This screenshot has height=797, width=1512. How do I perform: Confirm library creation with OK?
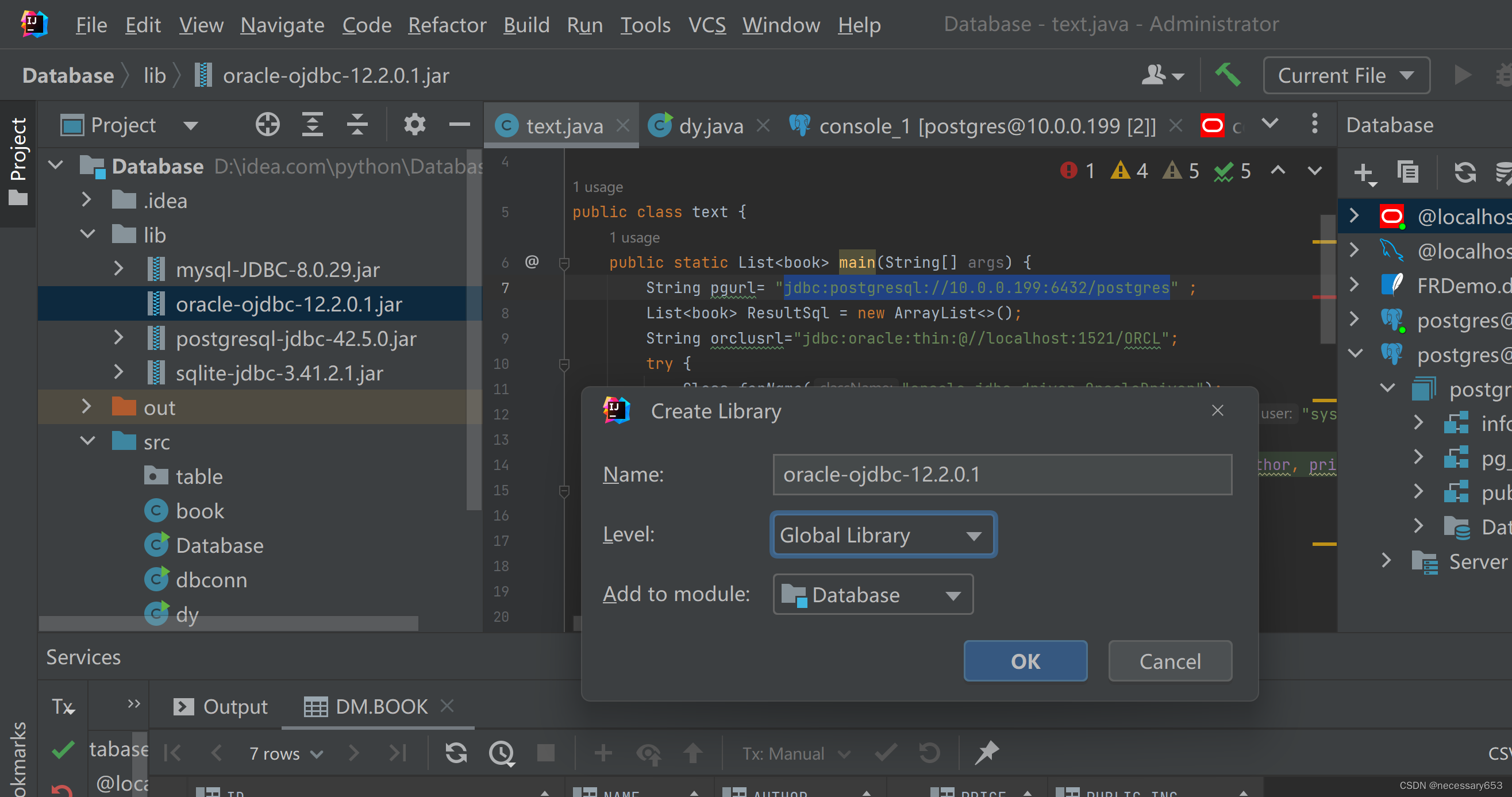[x=1025, y=661]
